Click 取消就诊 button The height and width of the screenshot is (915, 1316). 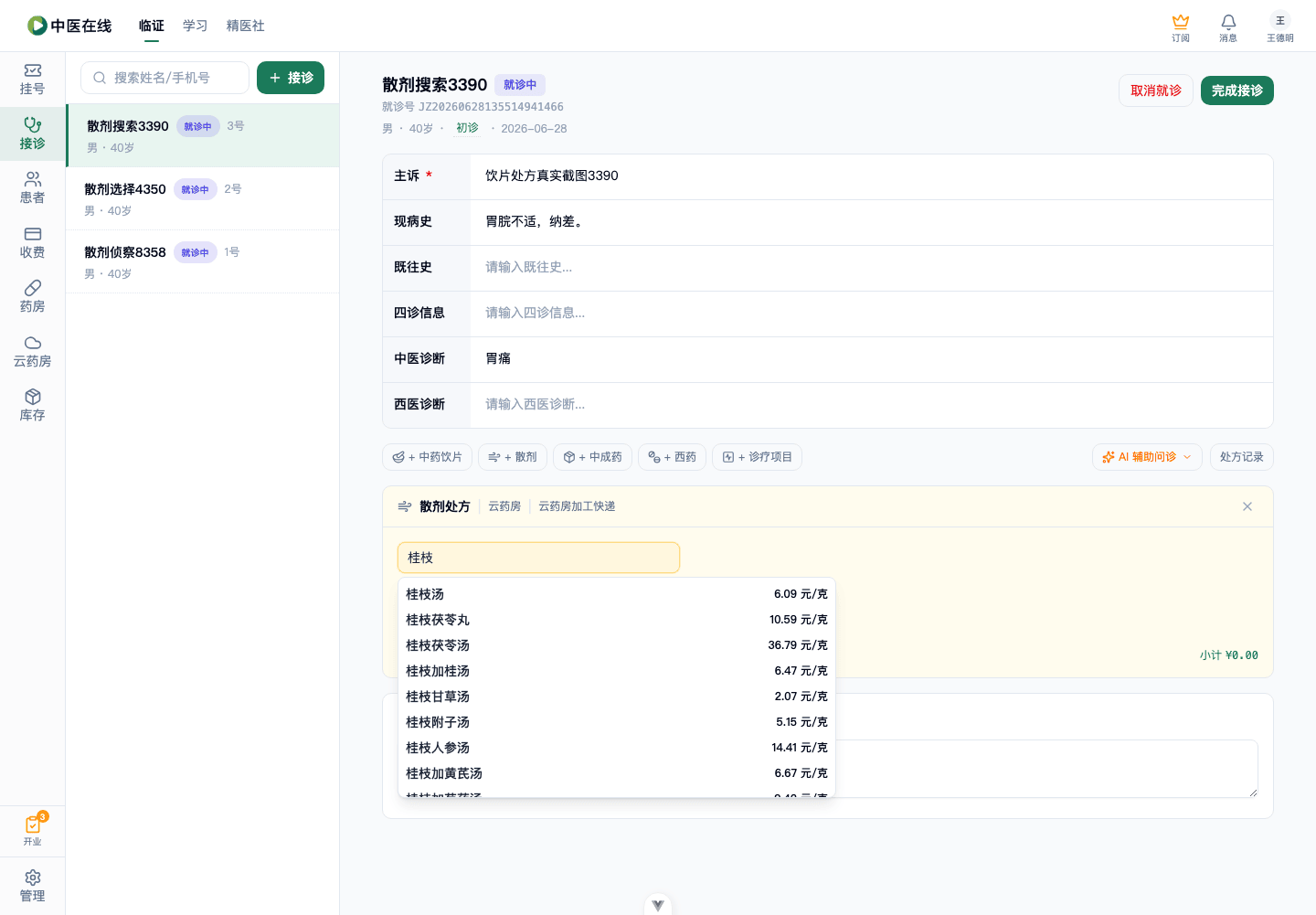[1156, 90]
